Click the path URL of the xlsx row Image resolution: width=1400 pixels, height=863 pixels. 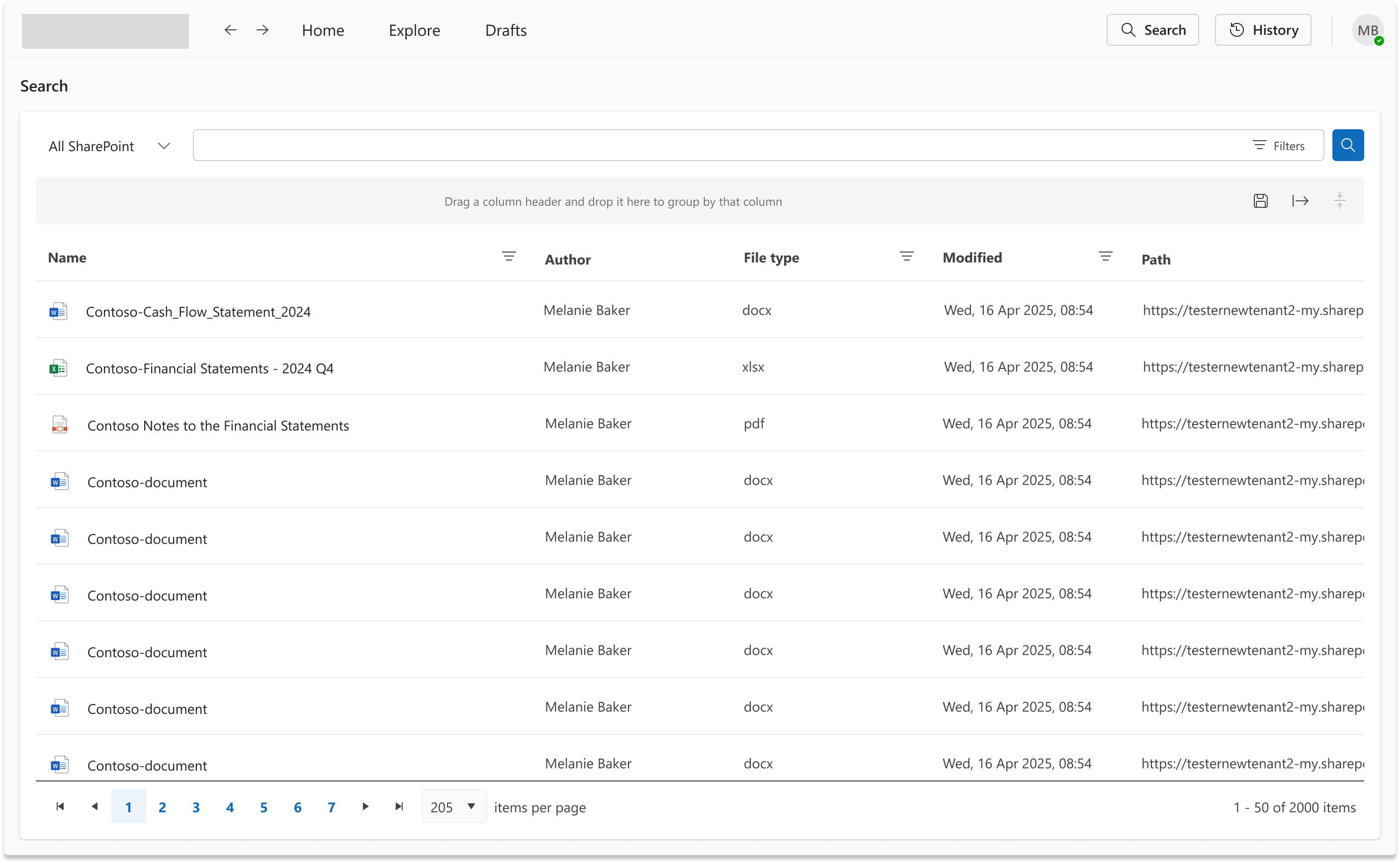(1253, 366)
